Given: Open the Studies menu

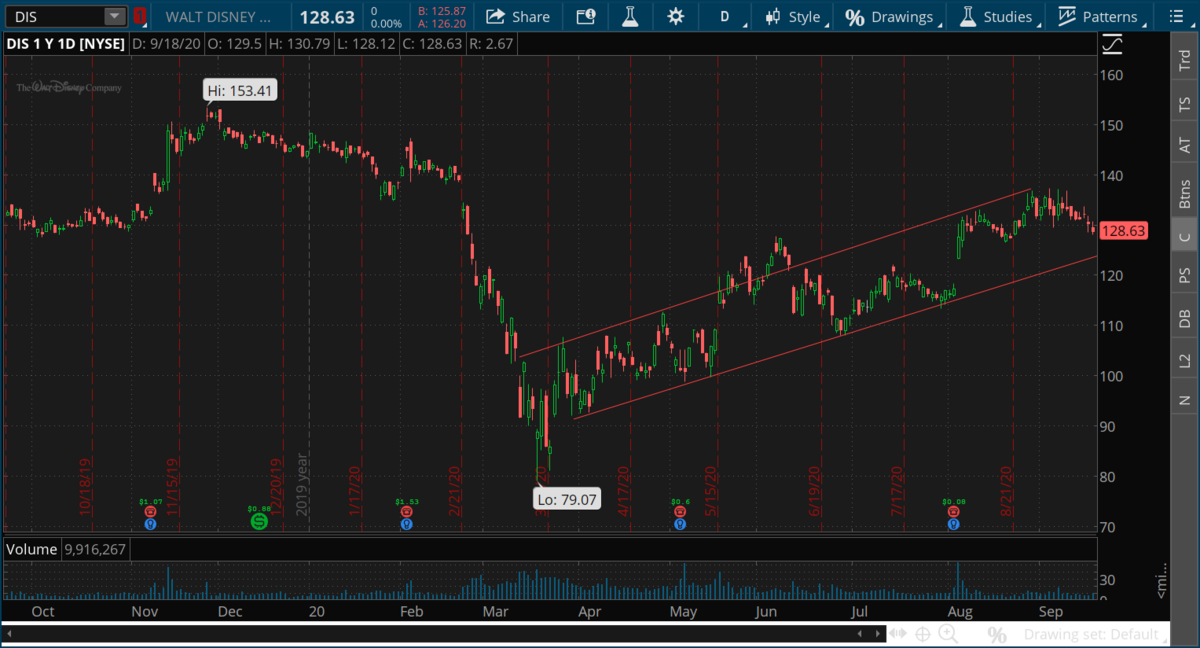Looking at the screenshot, I should tap(999, 16).
